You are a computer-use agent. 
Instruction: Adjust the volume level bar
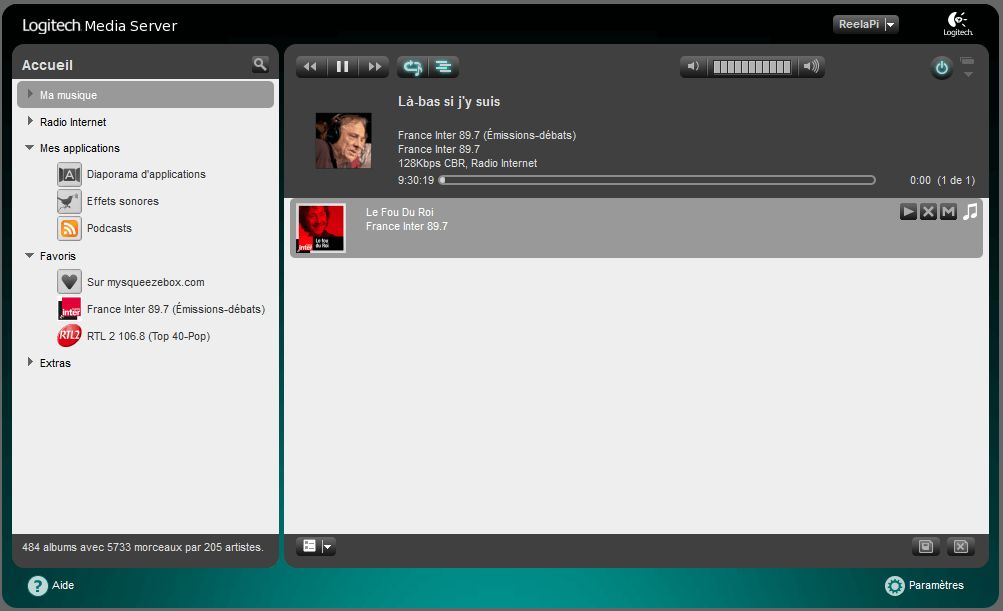pos(752,67)
